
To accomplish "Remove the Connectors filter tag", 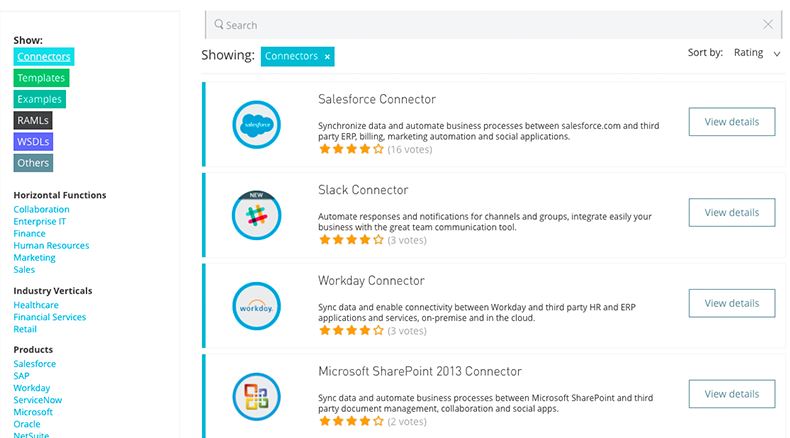I will coord(327,57).
